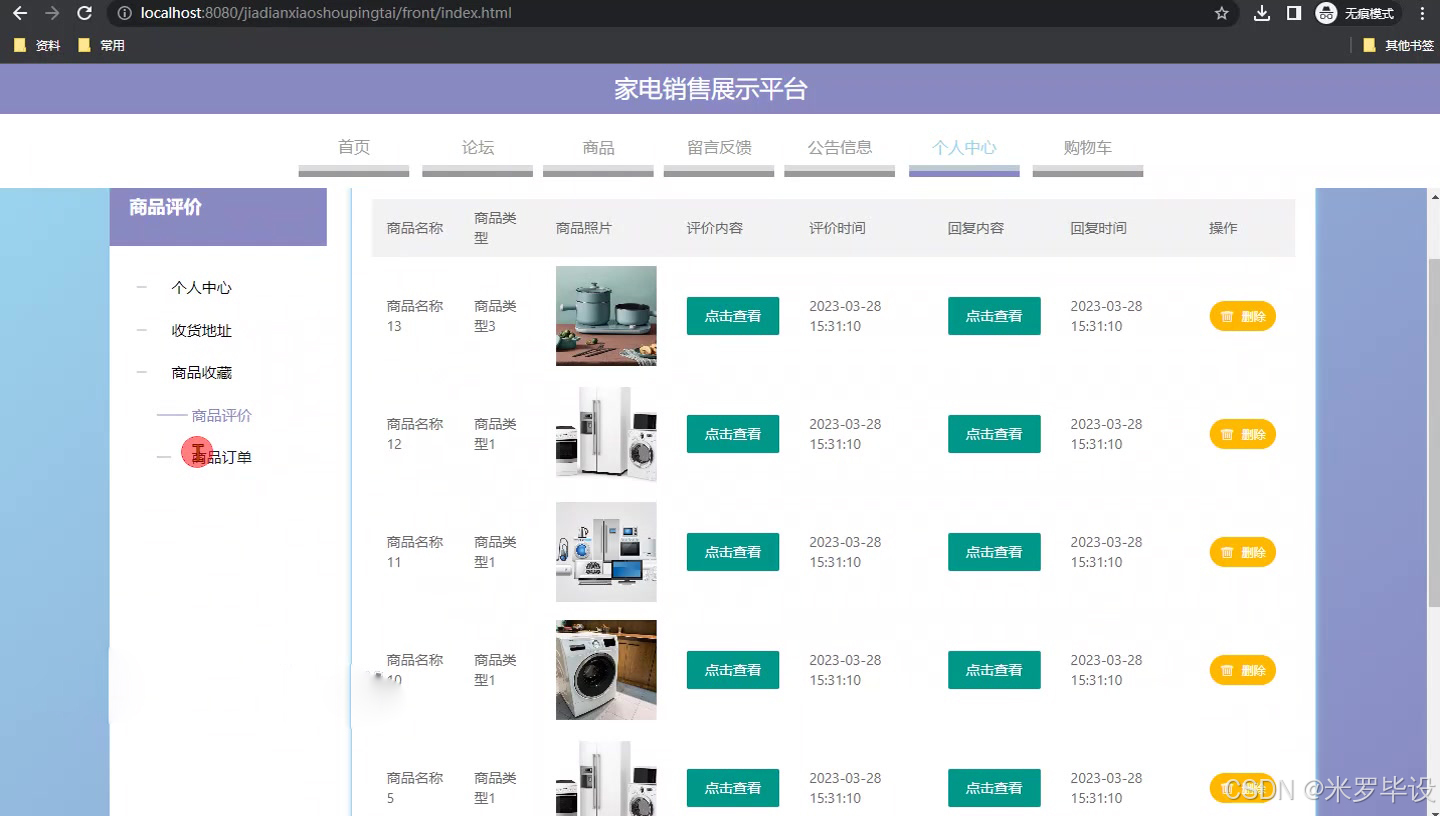
Task: Open the 常用 bookmarks folder
Action: (100, 45)
